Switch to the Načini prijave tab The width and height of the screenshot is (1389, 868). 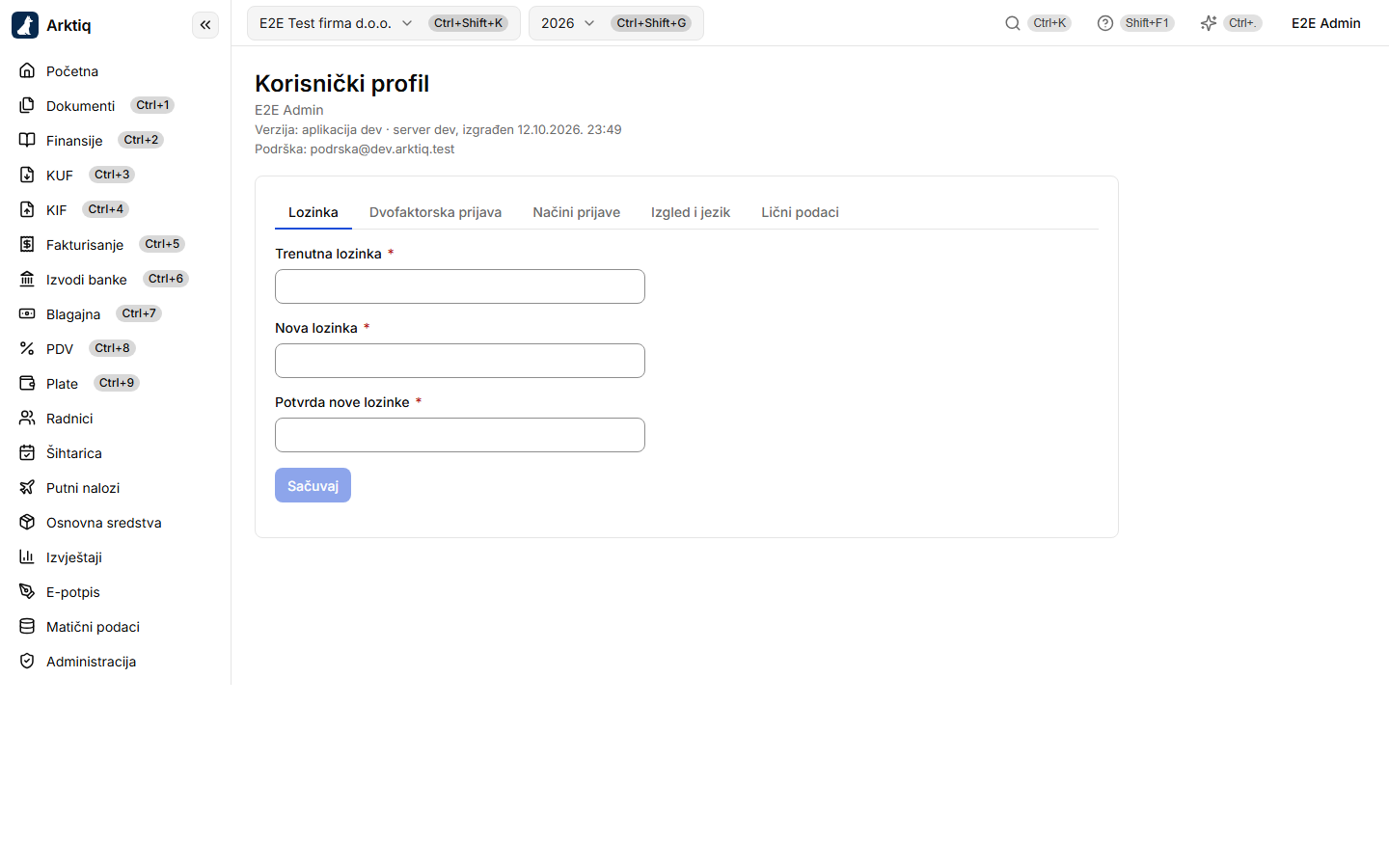coord(577,212)
